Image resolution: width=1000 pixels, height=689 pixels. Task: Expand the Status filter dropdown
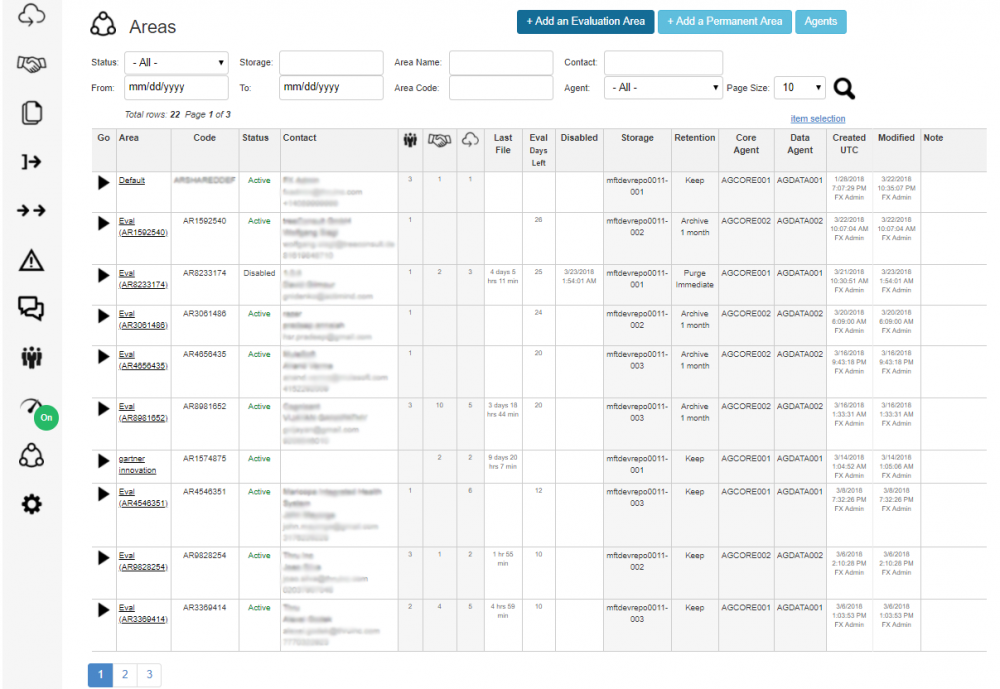(176, 63)
